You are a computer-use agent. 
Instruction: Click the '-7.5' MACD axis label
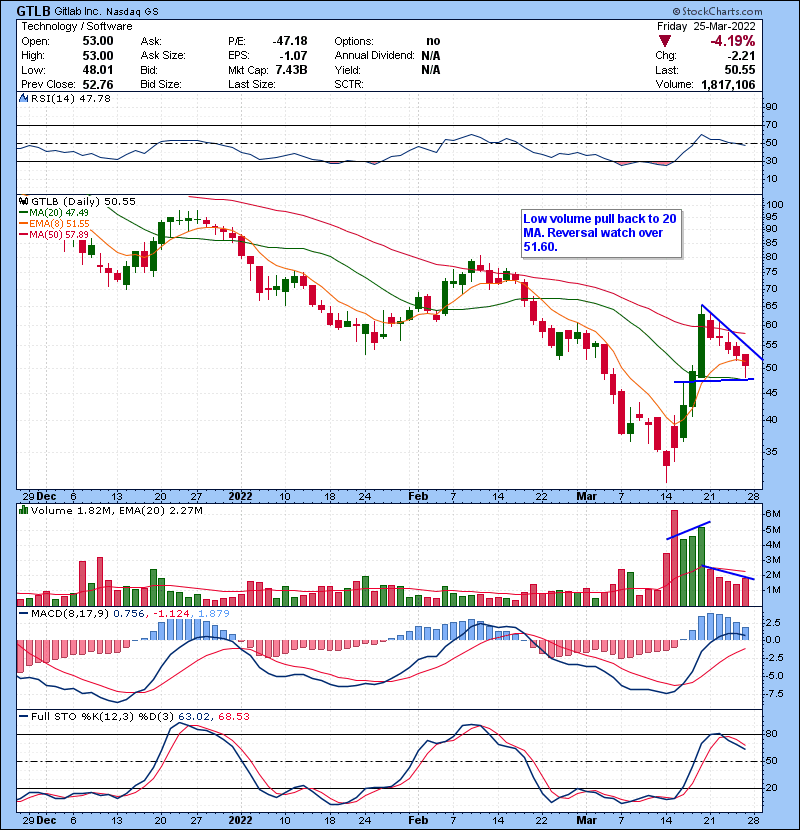[774, 693]
